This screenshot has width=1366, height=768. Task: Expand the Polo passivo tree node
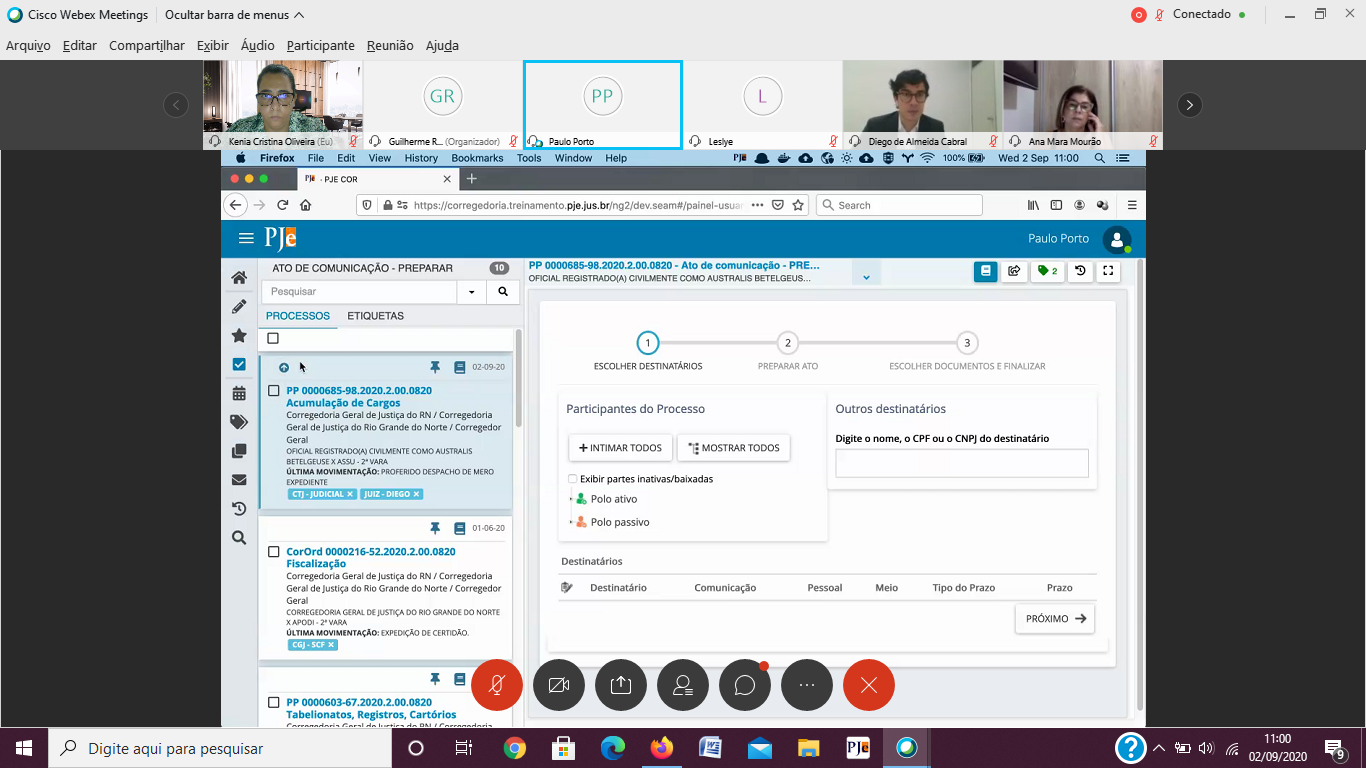571,522
